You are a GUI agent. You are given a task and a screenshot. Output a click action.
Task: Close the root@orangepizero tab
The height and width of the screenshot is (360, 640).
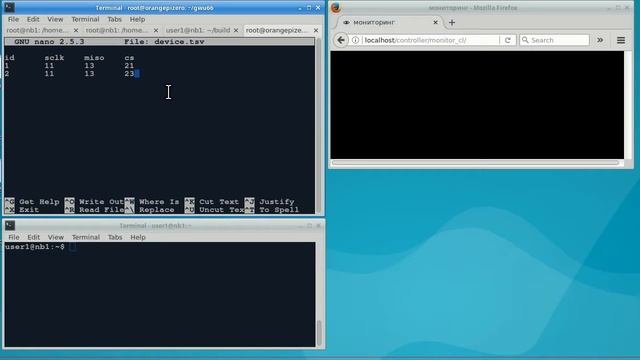(x=316, y=30)
